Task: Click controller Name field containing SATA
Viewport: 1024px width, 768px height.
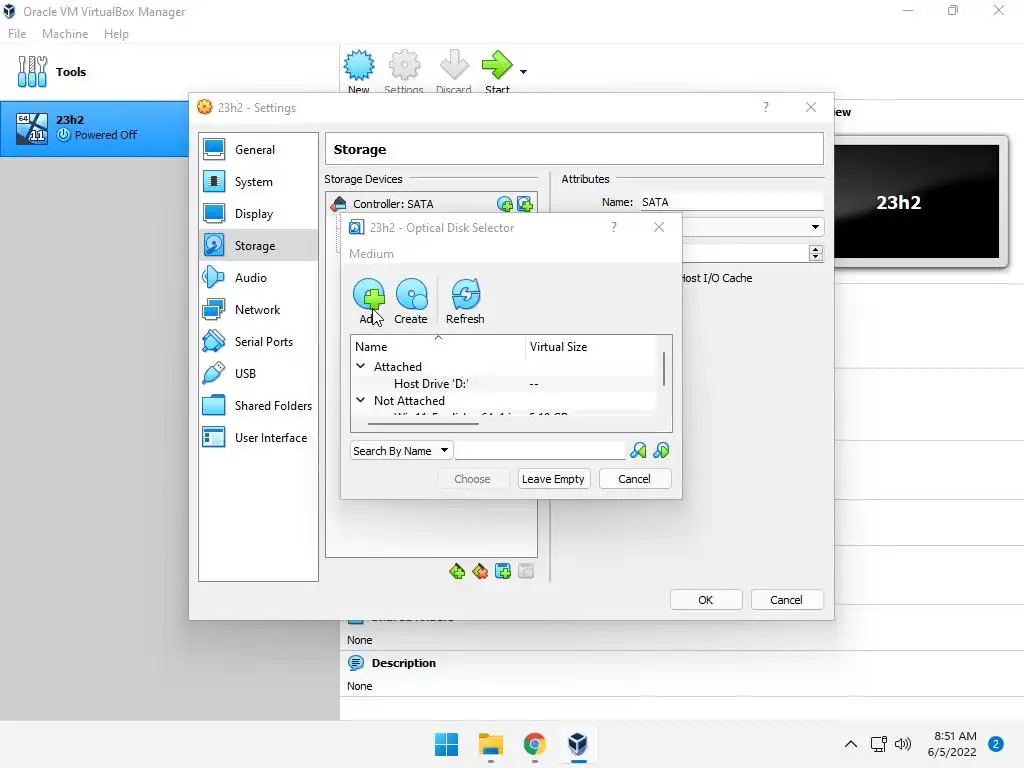Action: 731,202
